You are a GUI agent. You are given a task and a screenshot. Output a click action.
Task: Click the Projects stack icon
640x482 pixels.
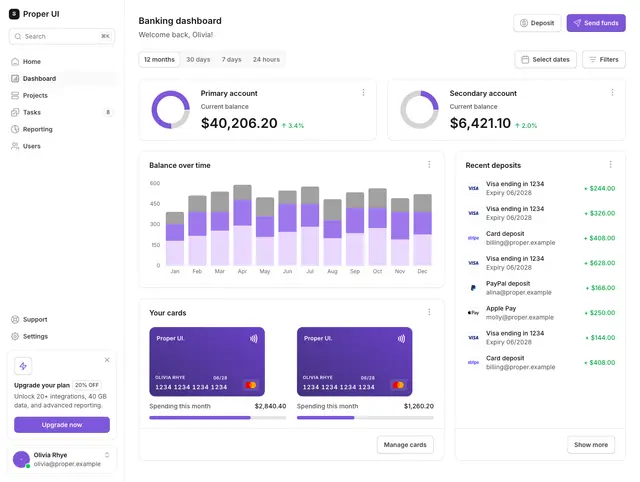pos(15,96)
